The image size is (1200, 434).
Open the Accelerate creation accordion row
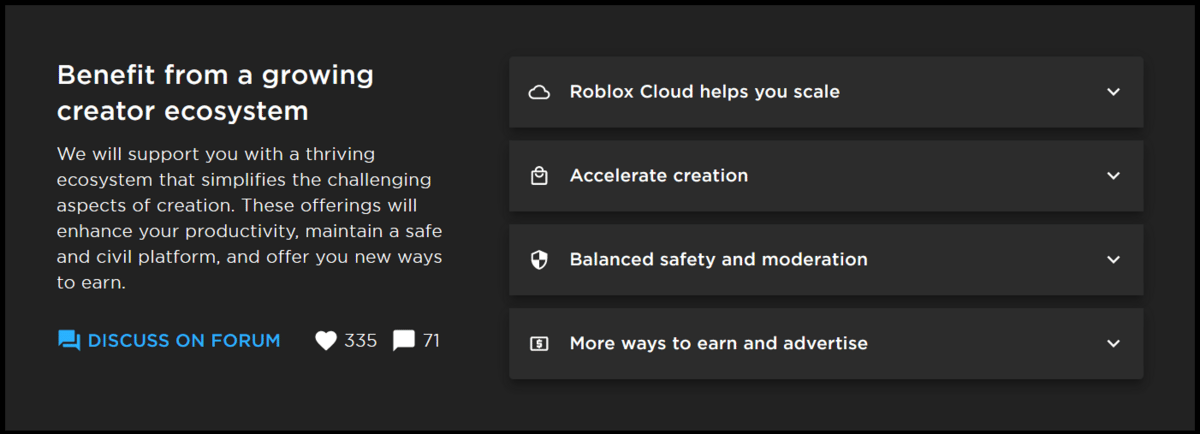pos(826,176)
